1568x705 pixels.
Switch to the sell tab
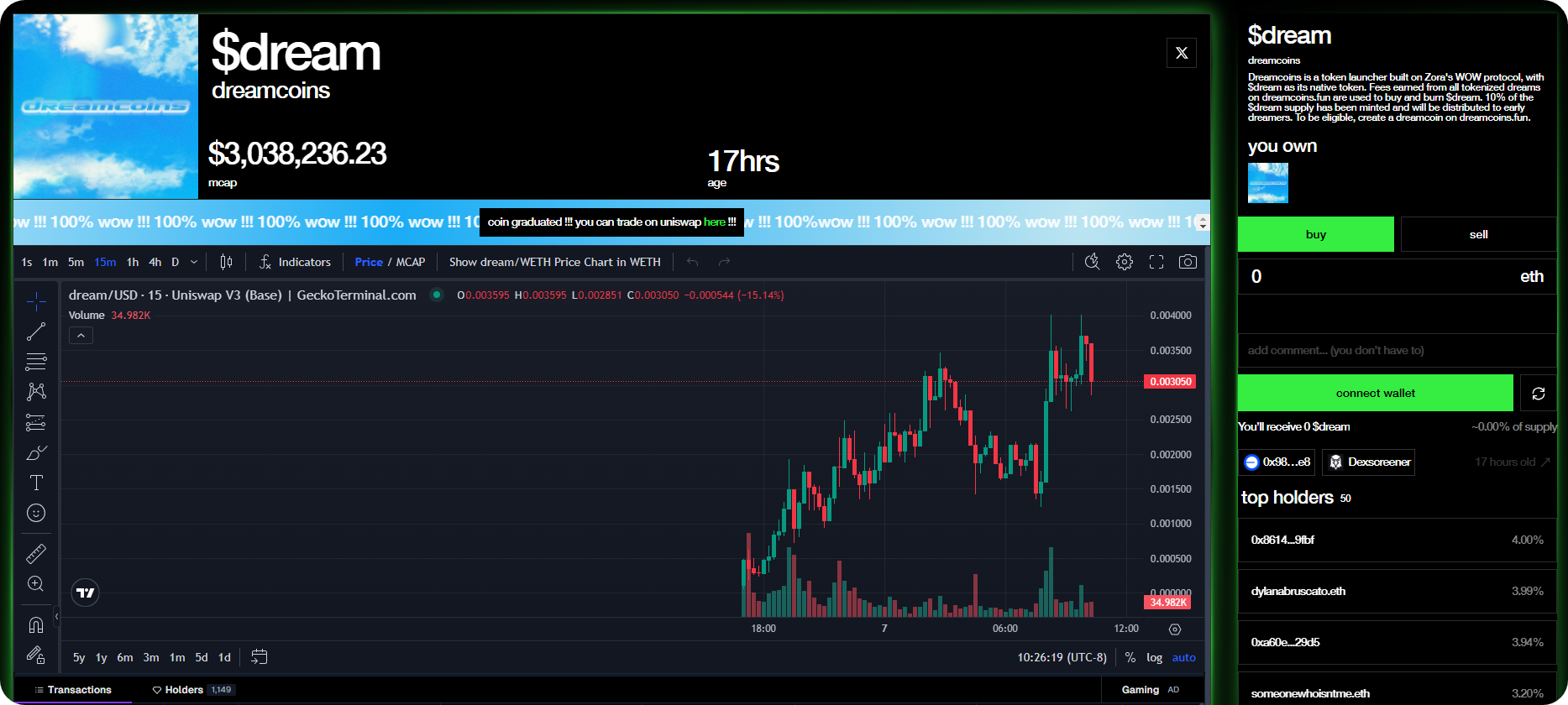point(1478,234)
